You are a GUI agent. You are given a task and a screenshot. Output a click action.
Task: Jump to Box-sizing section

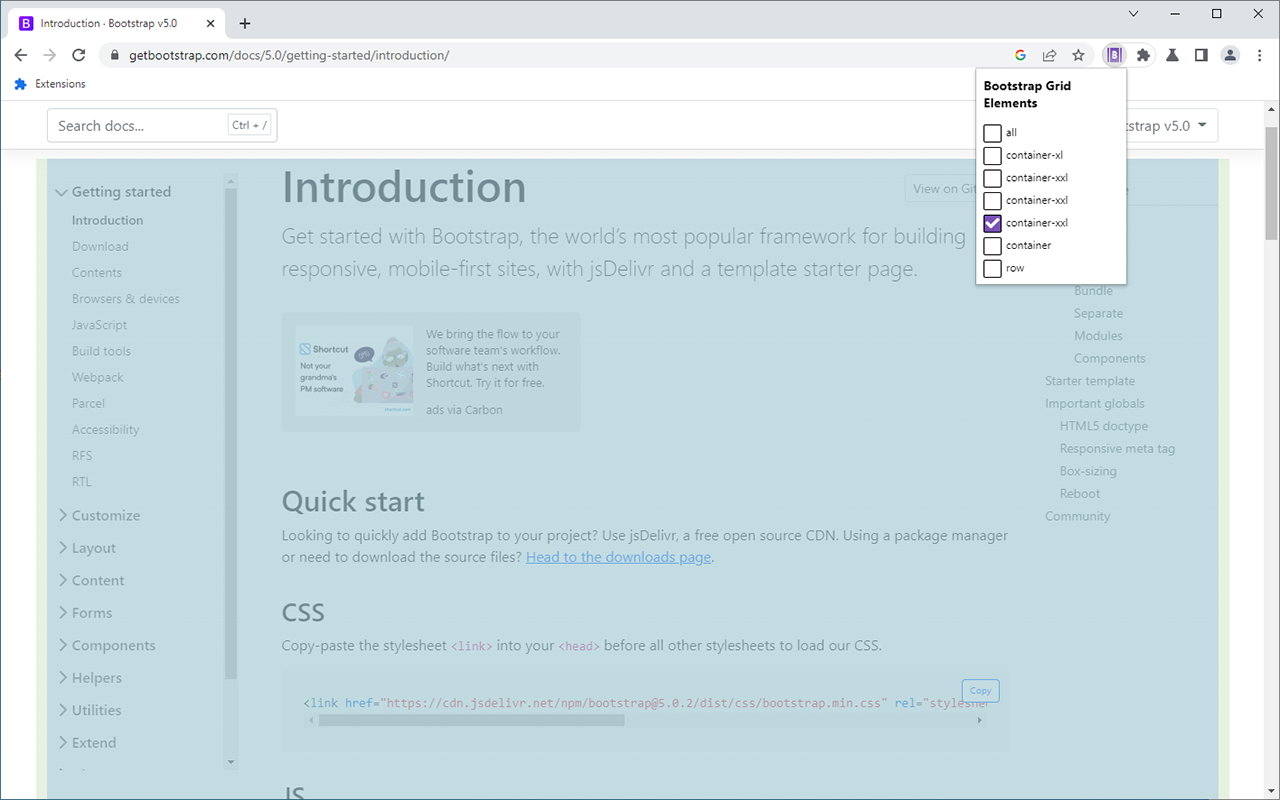pos(1088,471)
